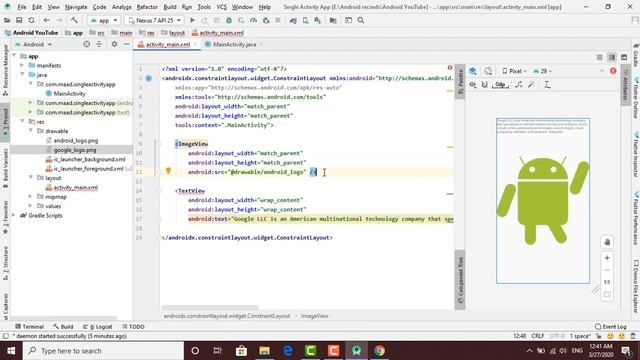Collapse the drawable folder

tap(31, 131)
